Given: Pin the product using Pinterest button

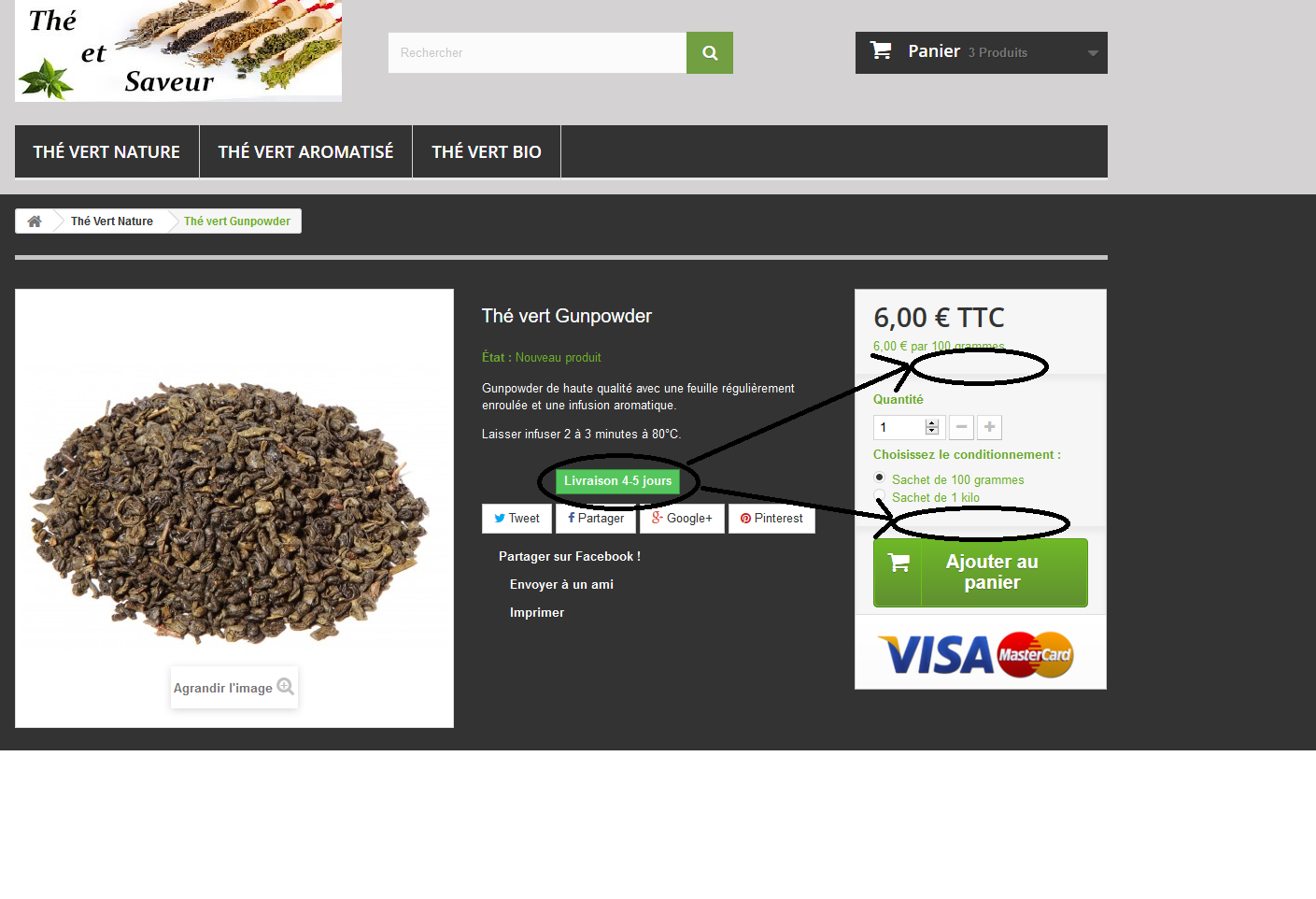Looking at the screenshot, I should 771,519.
